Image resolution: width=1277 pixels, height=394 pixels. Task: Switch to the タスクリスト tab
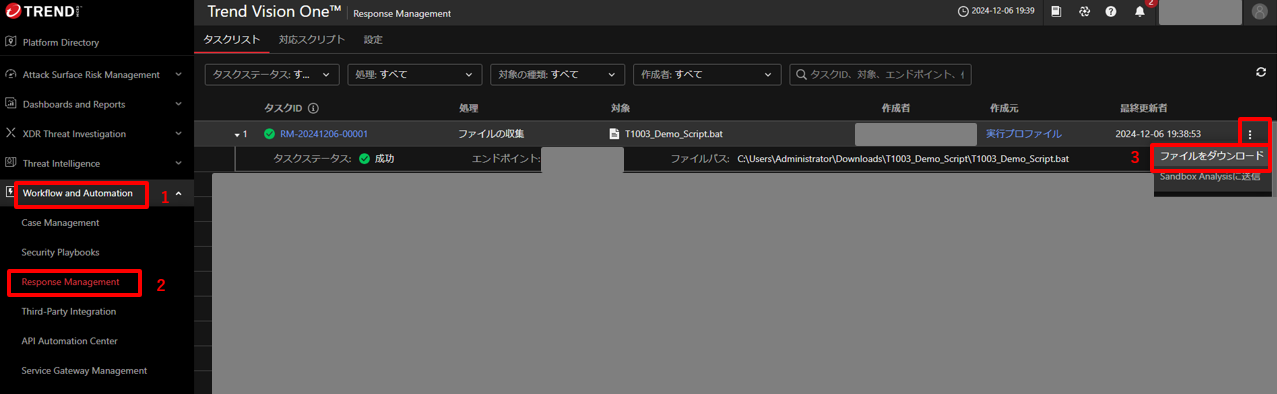tap(231, 40)
